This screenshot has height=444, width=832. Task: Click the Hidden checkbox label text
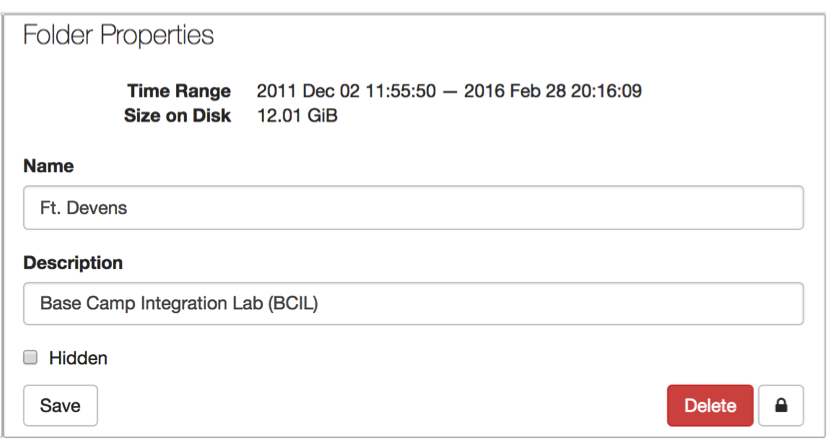pyautogui.click(x=78, y=358)
